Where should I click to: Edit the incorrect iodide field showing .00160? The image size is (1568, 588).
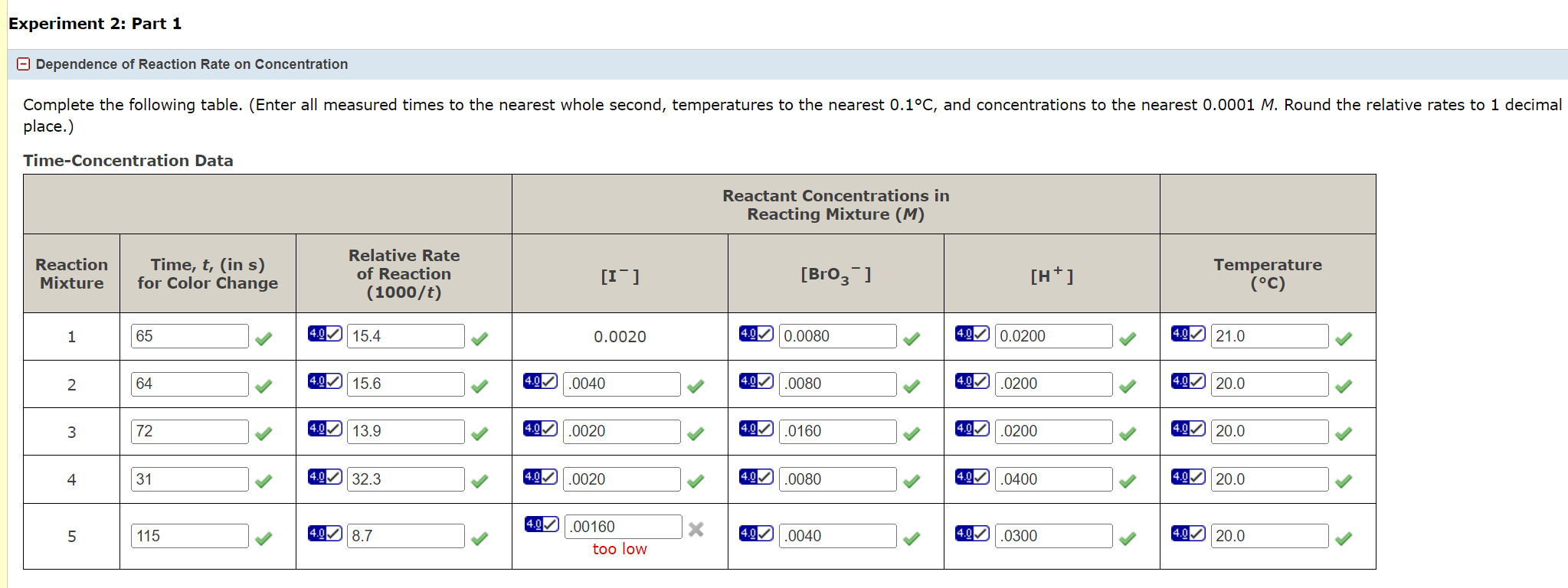(624, 527)
